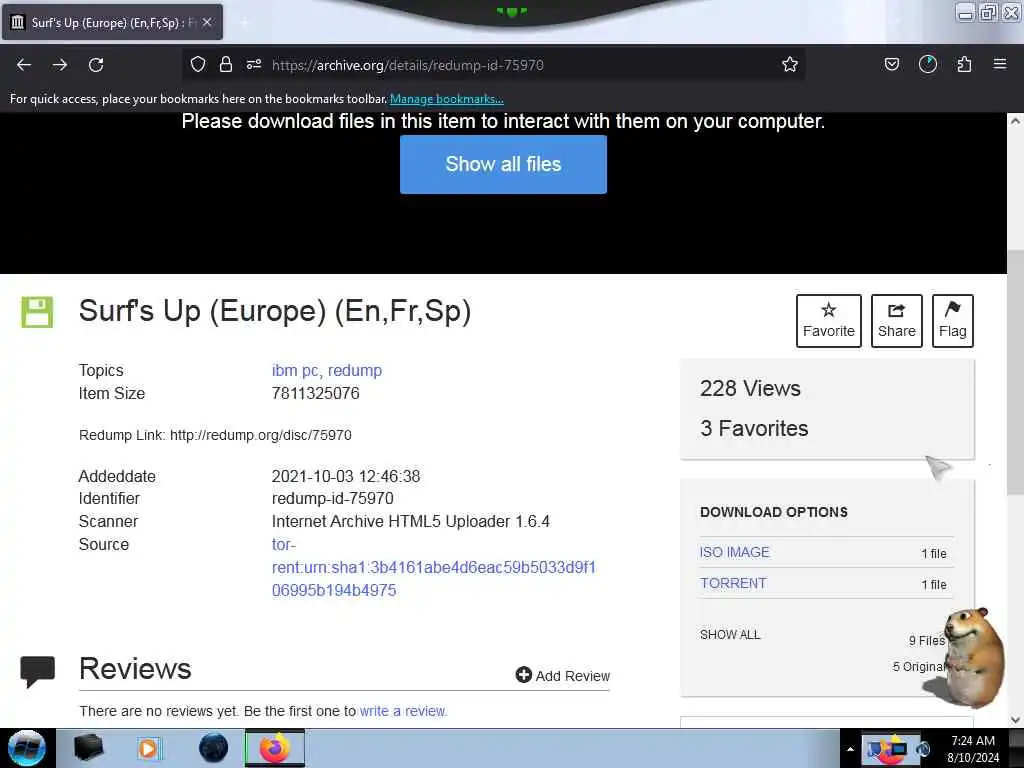The image size is (1024, 768).
Task: Download the ISO IMAGE option
Action: point(735,552)
